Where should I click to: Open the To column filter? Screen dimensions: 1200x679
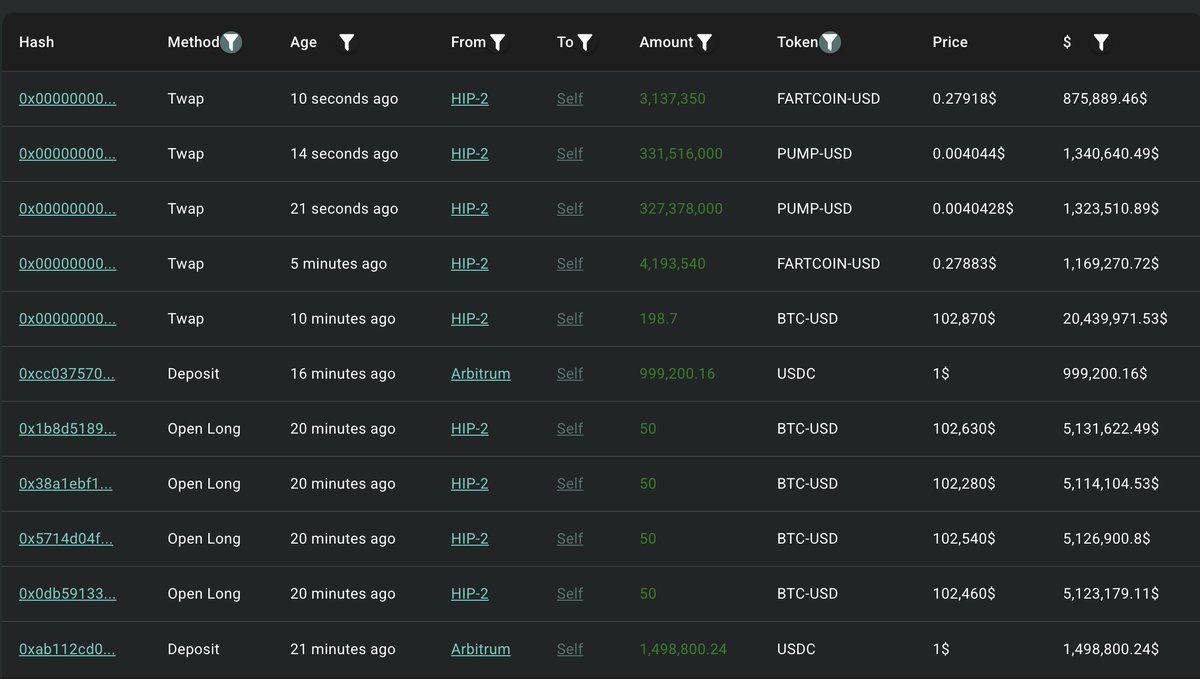pyautogui.click(x=585, y=42)
